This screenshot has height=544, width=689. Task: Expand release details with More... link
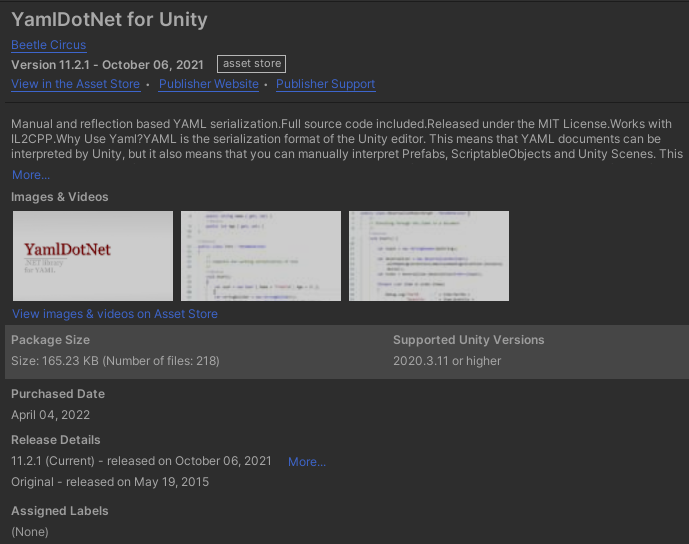click(x=307, y=462)
